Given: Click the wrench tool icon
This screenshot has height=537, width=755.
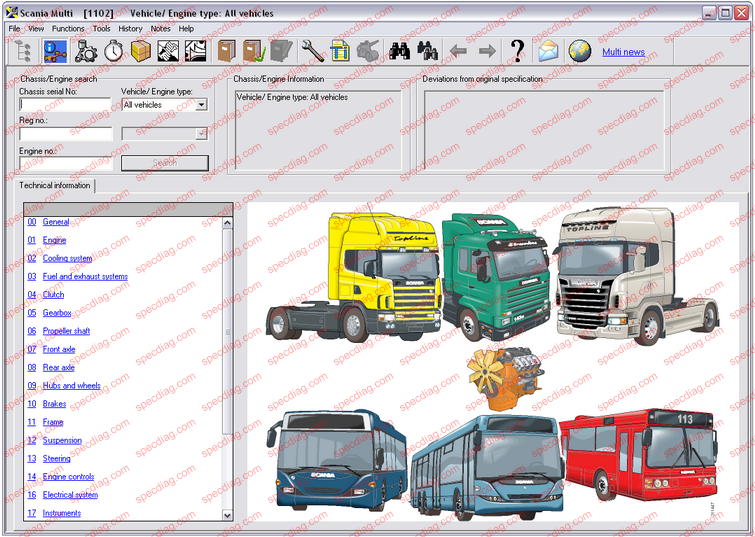Looking at the screenshot, I should click(x=312, y=50).
